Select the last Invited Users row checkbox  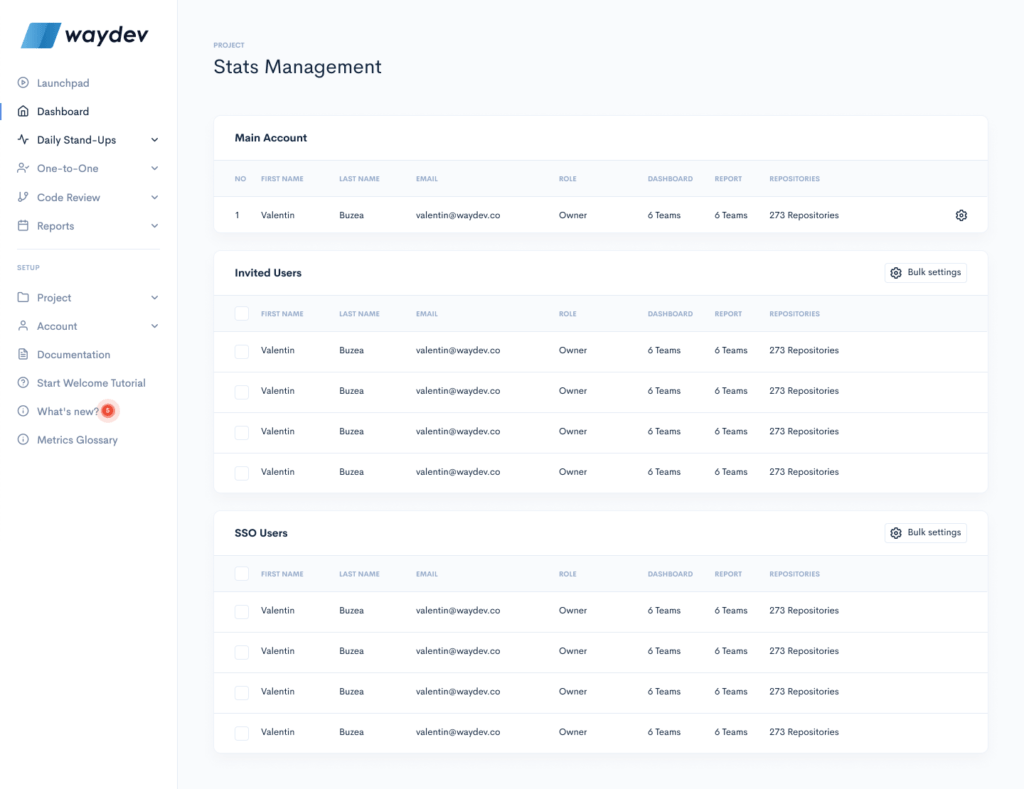[x=241, y=471]
